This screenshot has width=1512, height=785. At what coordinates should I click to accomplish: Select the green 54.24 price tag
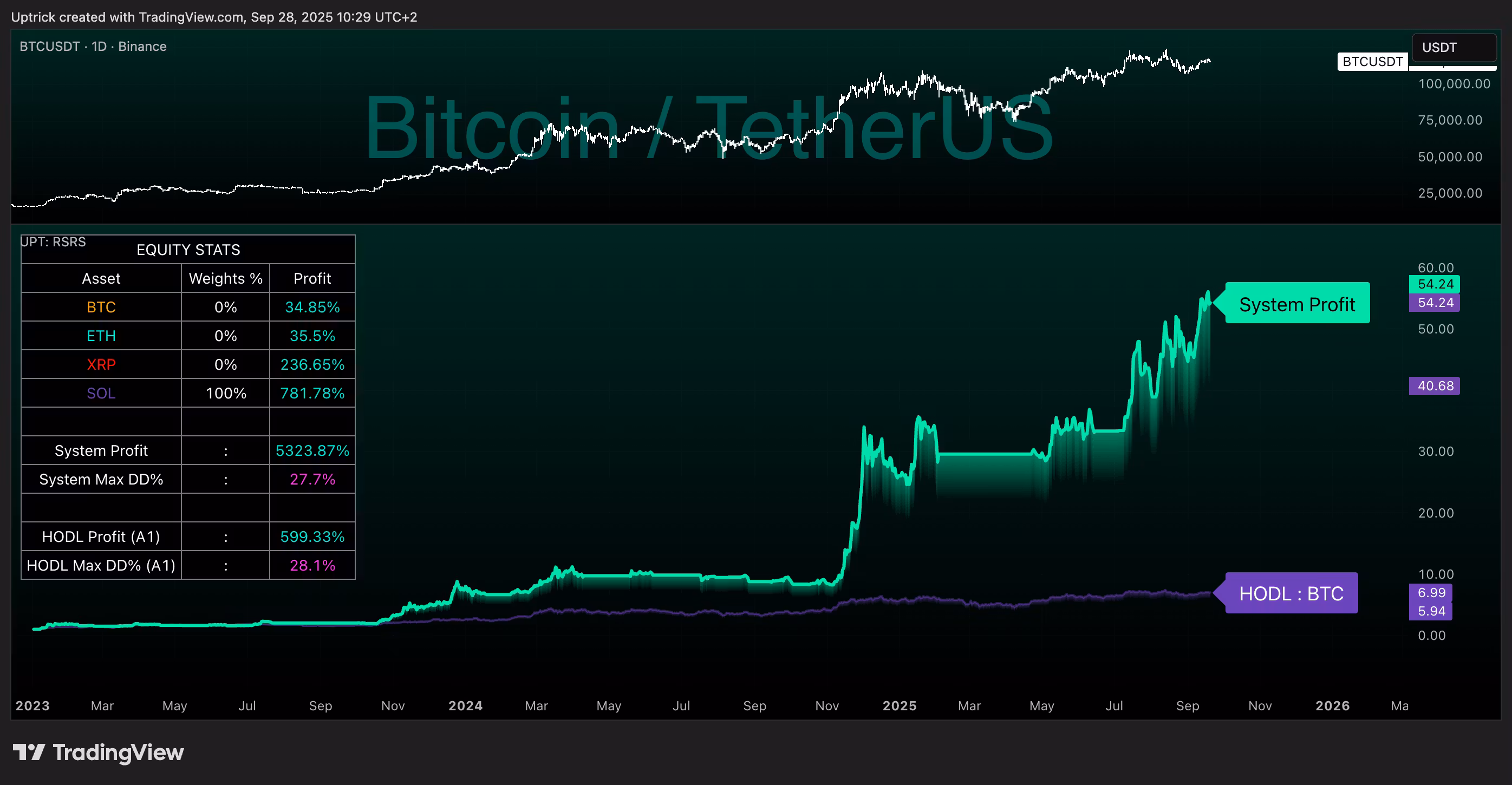(1435, 284)
